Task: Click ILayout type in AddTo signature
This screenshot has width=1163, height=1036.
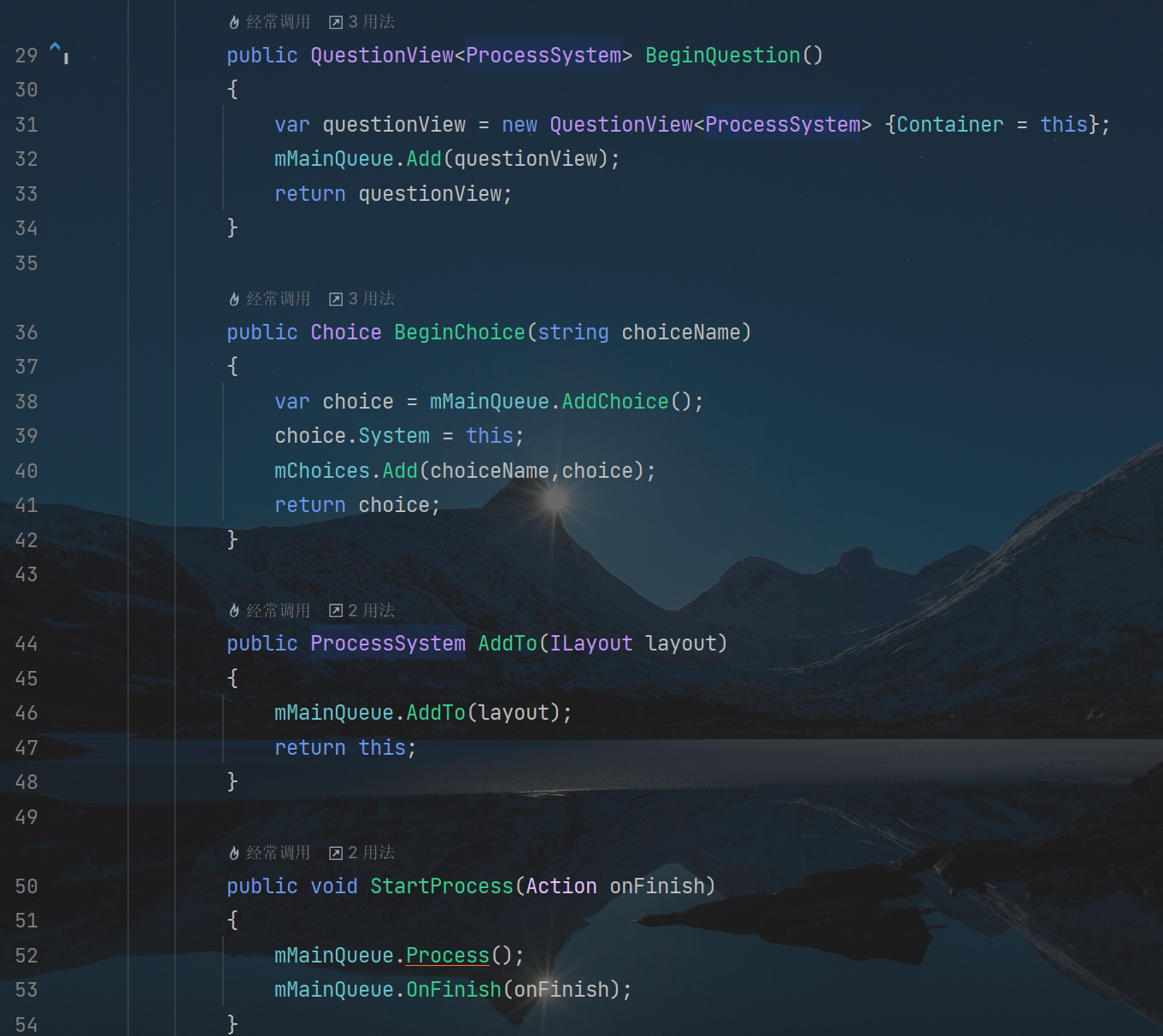Action: coord(591,644)
